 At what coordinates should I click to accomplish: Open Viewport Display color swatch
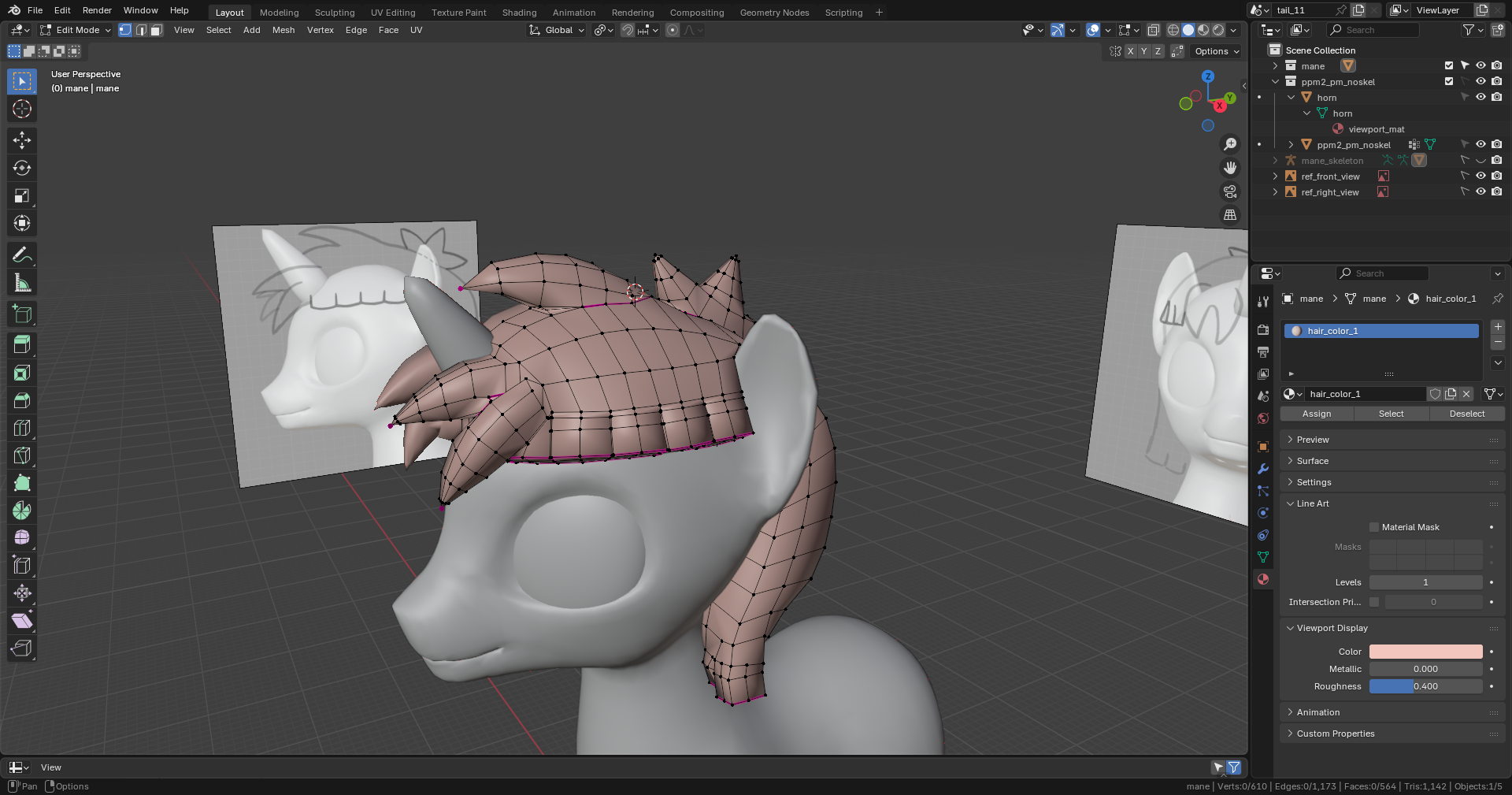[x=1425, y=652]
